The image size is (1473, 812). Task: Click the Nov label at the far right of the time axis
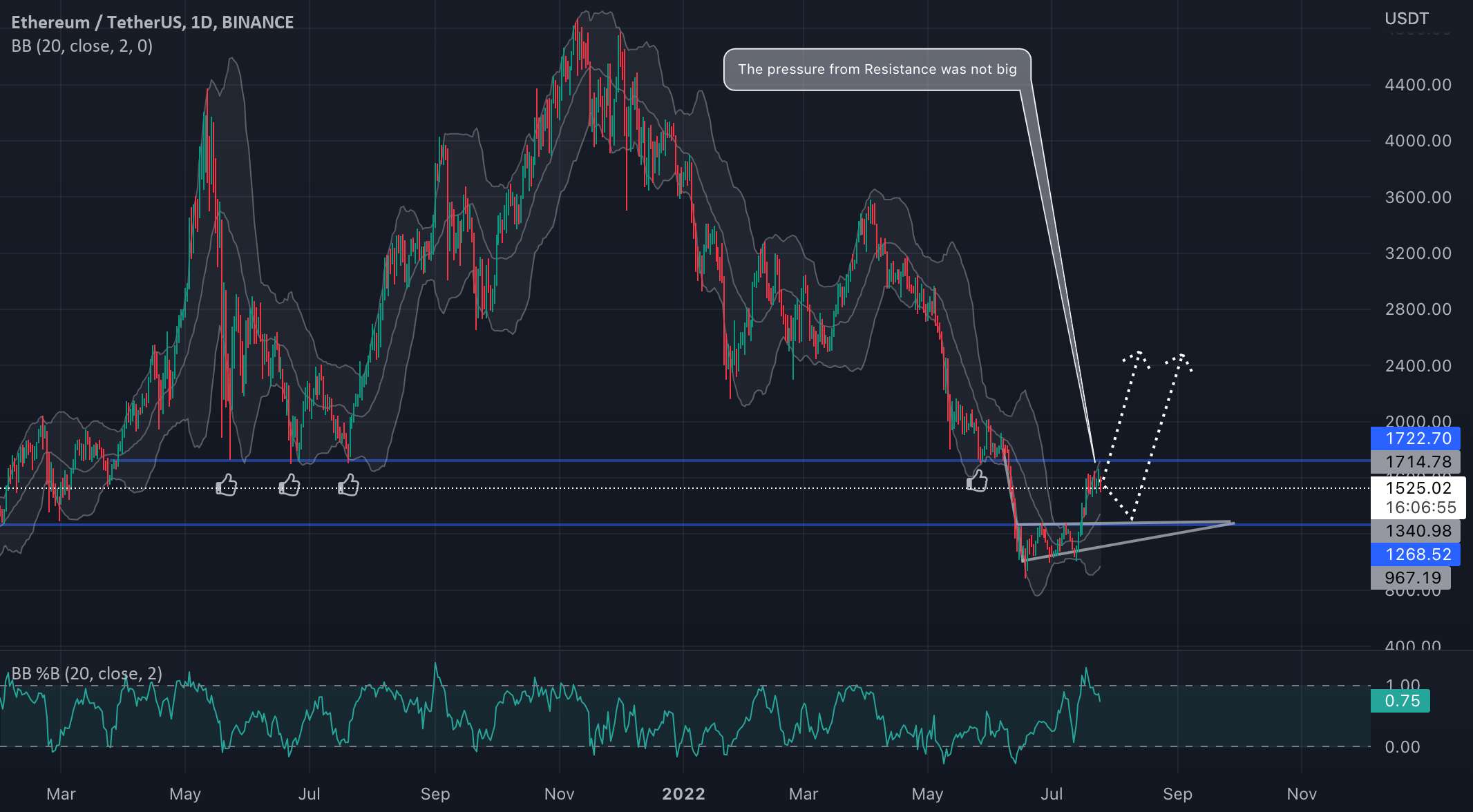[x=1302, y=794]
